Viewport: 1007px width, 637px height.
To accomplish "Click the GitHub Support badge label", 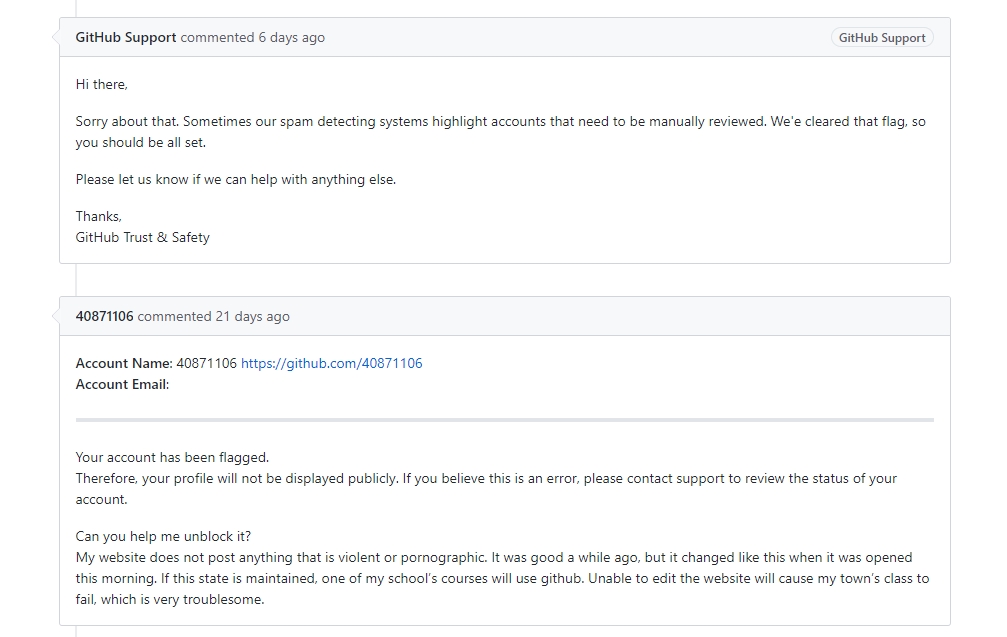I will (882, 38).
